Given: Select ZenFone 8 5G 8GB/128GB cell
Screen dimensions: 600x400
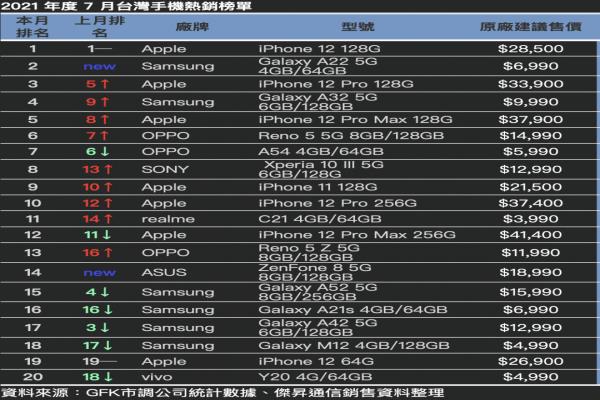Looking at the screenshot, I should (x=315, y=273).
